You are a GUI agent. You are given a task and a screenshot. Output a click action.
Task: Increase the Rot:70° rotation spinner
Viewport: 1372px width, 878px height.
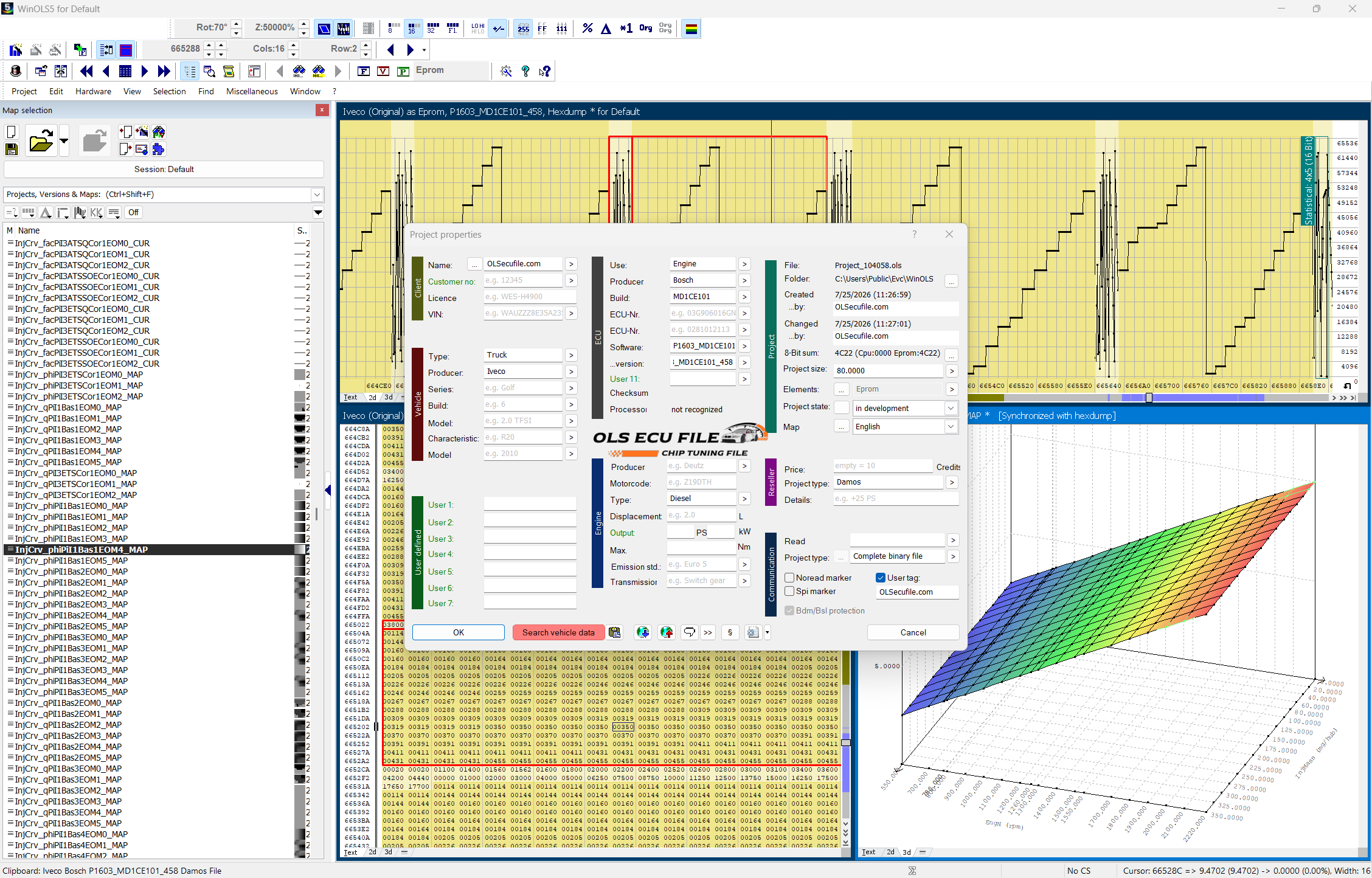pyautogui.click(x=237, y=24)
